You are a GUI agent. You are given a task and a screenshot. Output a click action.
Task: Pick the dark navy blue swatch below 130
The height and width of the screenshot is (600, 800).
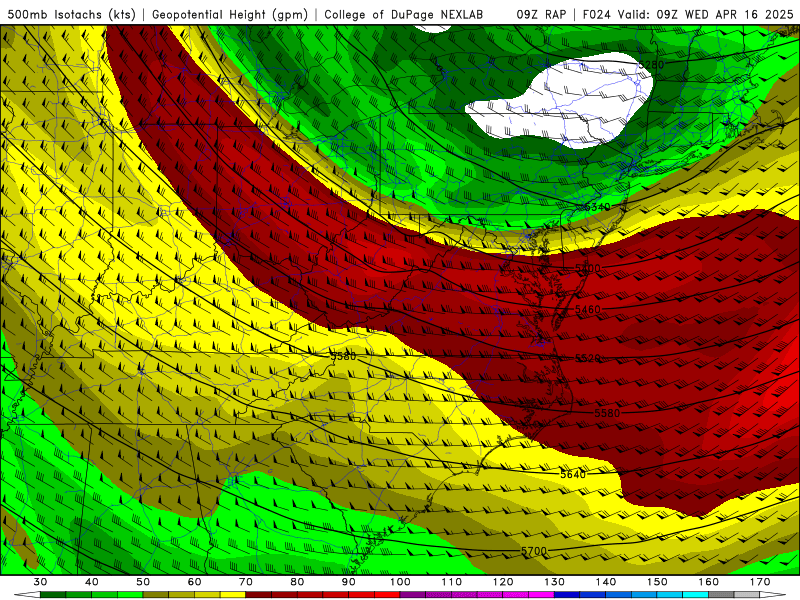(x=567, y=595)
